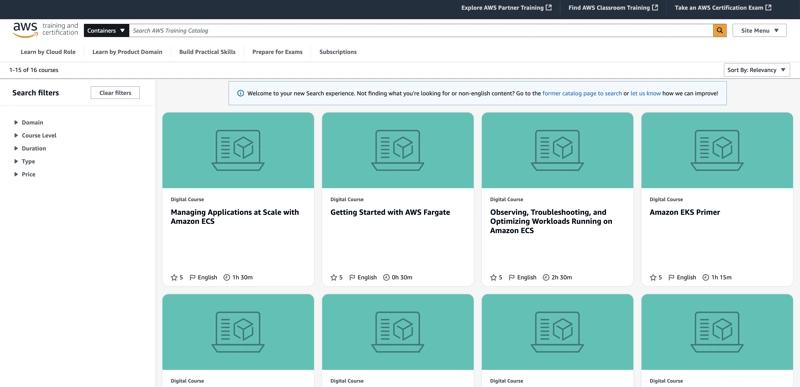Open the Sort By: Relevancy dropdown
This screenshot has width=800, height=387.
[x=757, y=70]
